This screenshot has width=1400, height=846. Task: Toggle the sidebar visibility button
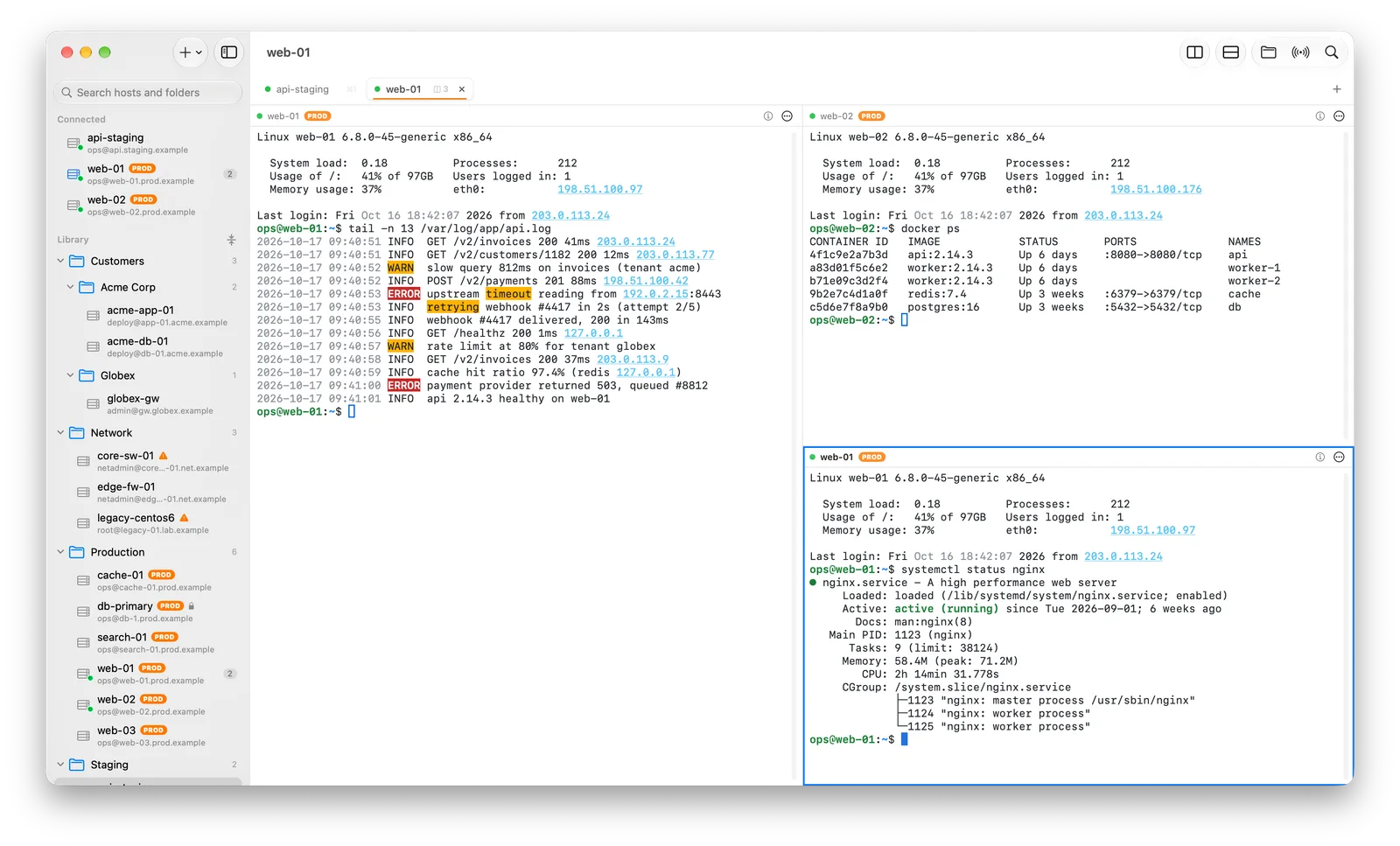(229, 52)
